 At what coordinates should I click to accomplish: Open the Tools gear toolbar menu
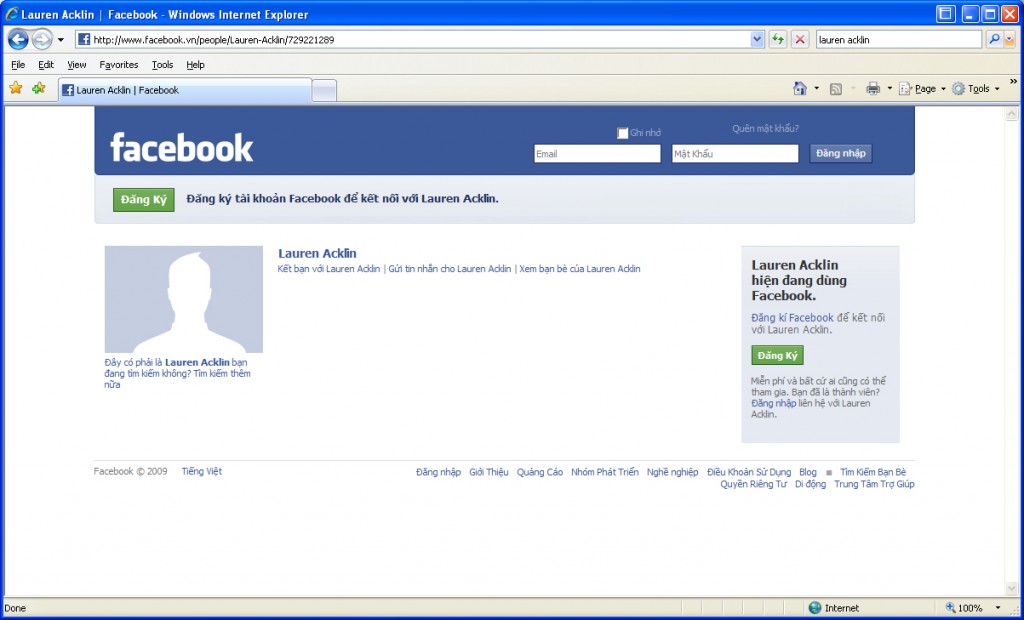tap(976, 89)
